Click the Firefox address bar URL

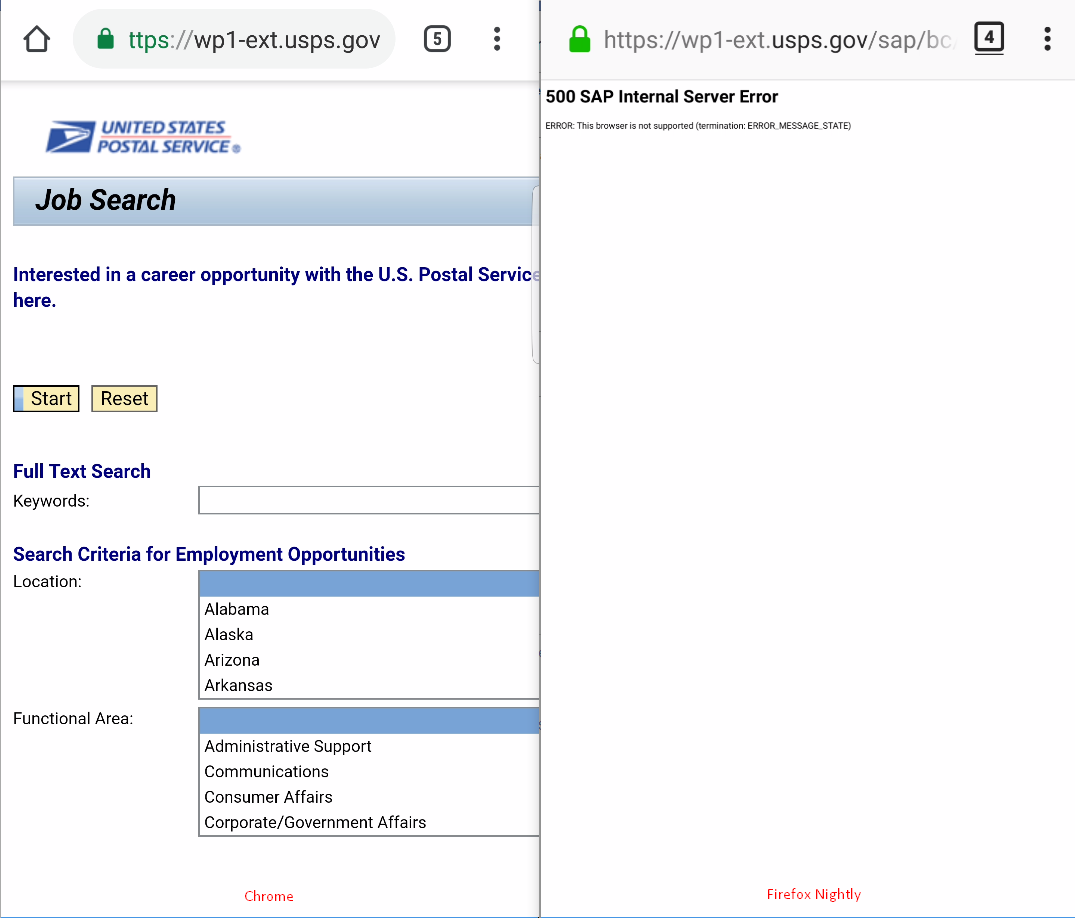tap(778, 40)
